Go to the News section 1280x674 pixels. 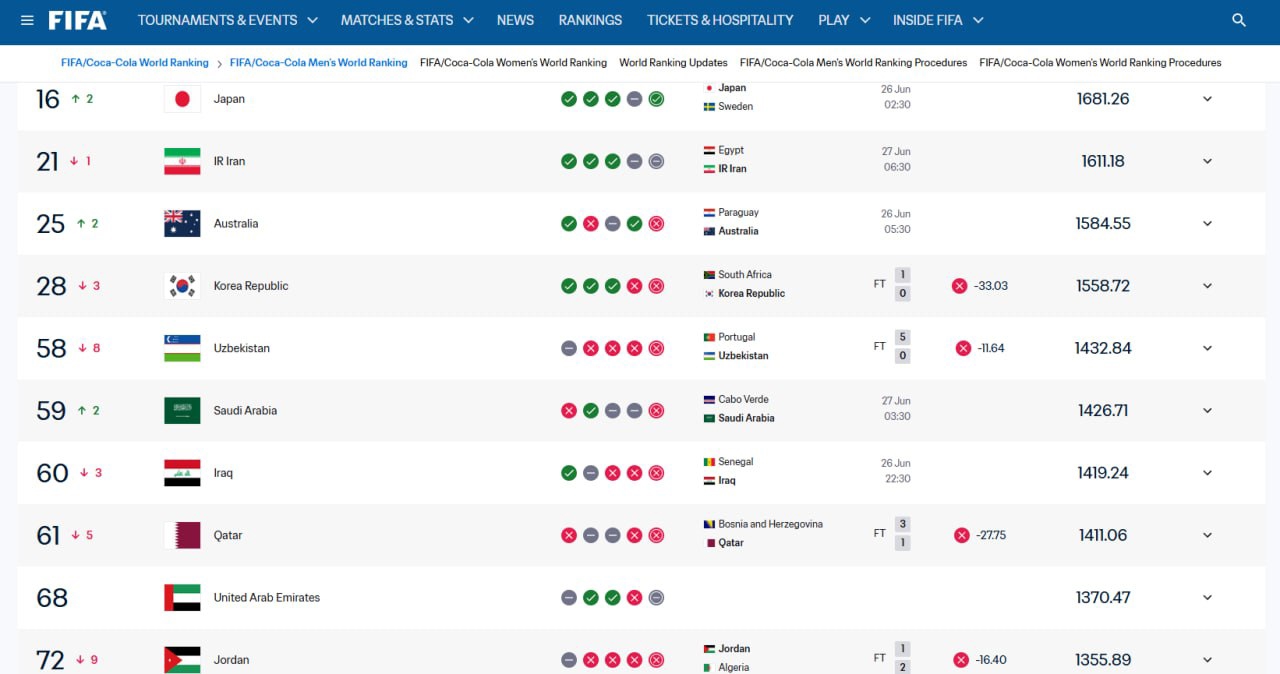coord(515,20)
